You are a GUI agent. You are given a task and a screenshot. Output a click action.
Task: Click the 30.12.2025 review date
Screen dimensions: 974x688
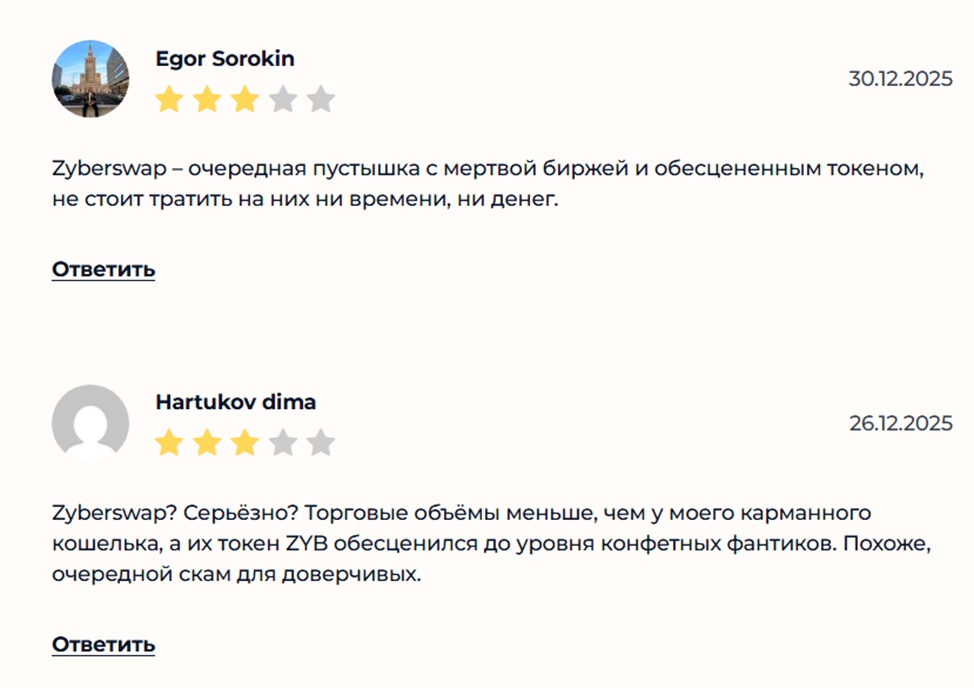(900, 79)
